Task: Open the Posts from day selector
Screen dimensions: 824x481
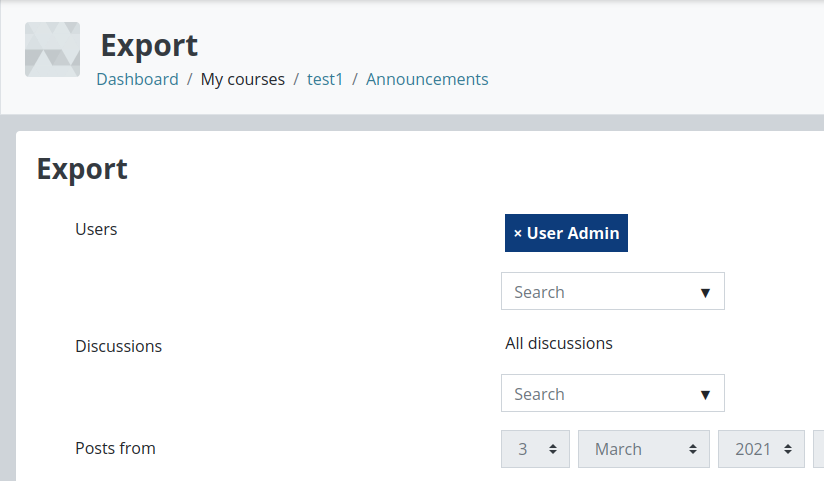Action: tap(535, 449)
